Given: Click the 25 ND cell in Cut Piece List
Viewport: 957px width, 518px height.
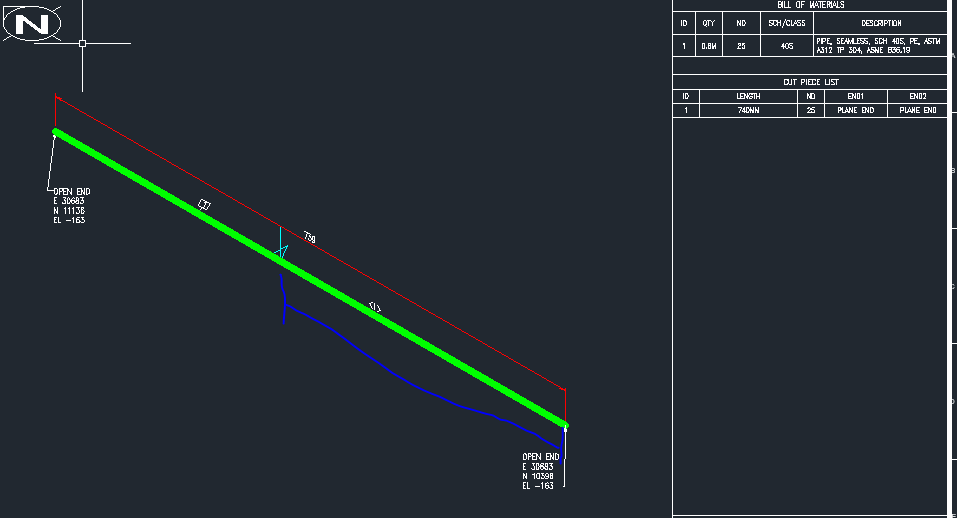Looking at the screenshot, I should click(811, 110).
